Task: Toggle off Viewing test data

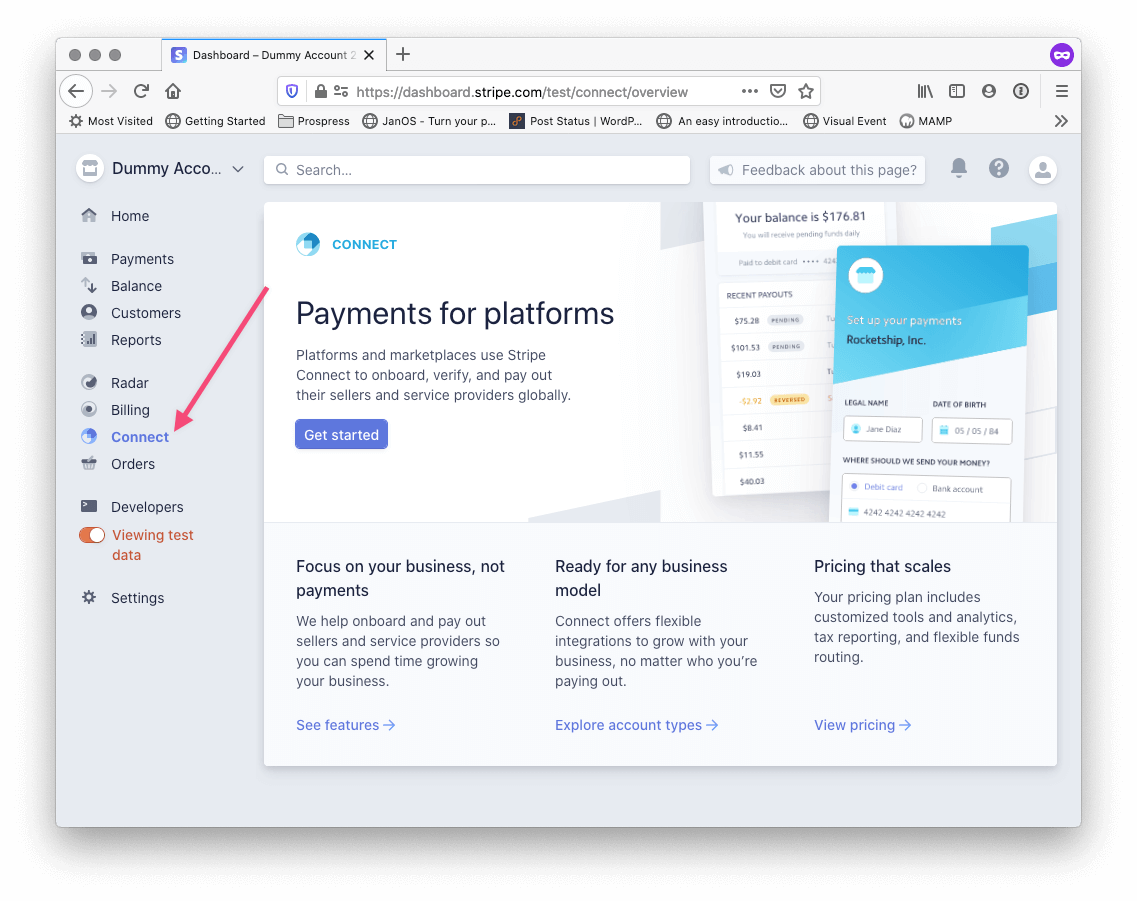Action: pyautogui.click(x=91, y=534)
